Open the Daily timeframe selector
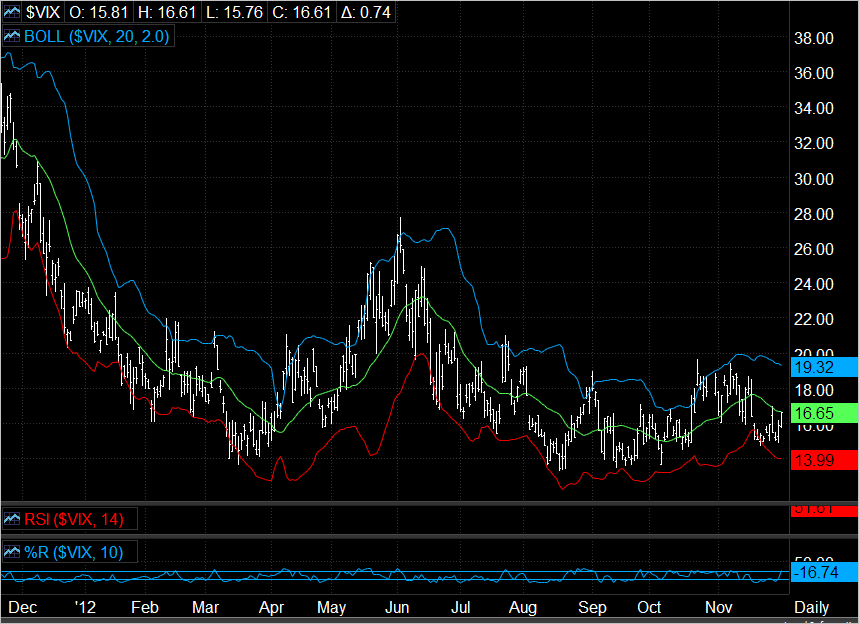 pyautogui.click(x=810, y=607)
